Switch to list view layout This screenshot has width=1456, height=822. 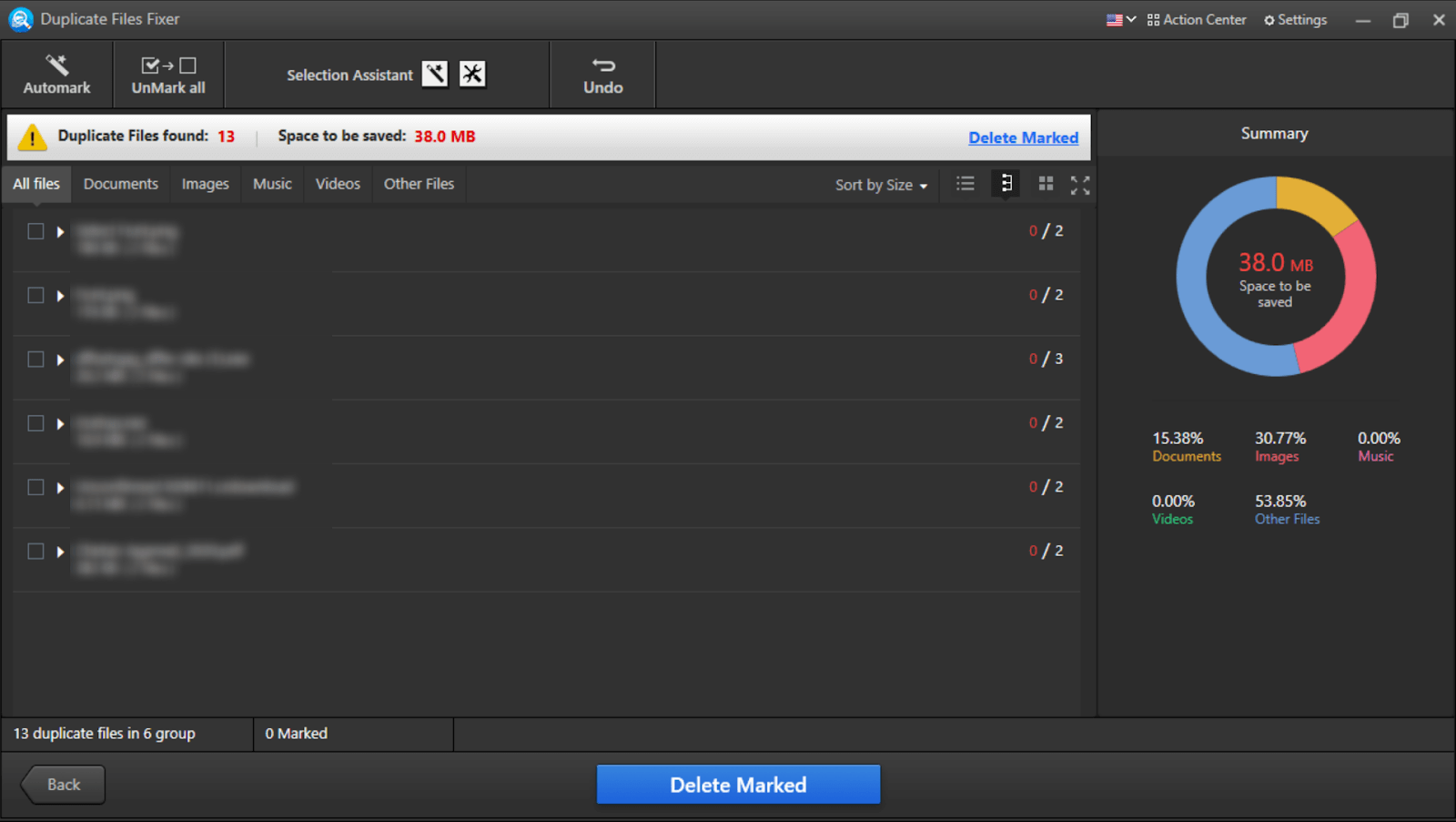(966, 184)
